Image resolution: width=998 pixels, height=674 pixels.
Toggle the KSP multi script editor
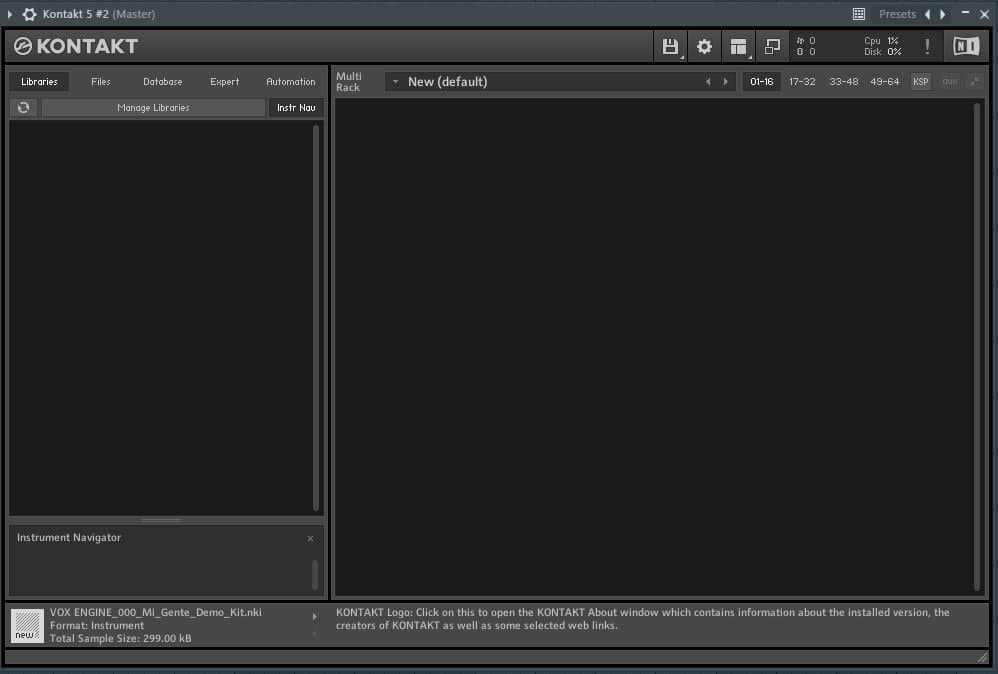[920, 81]
